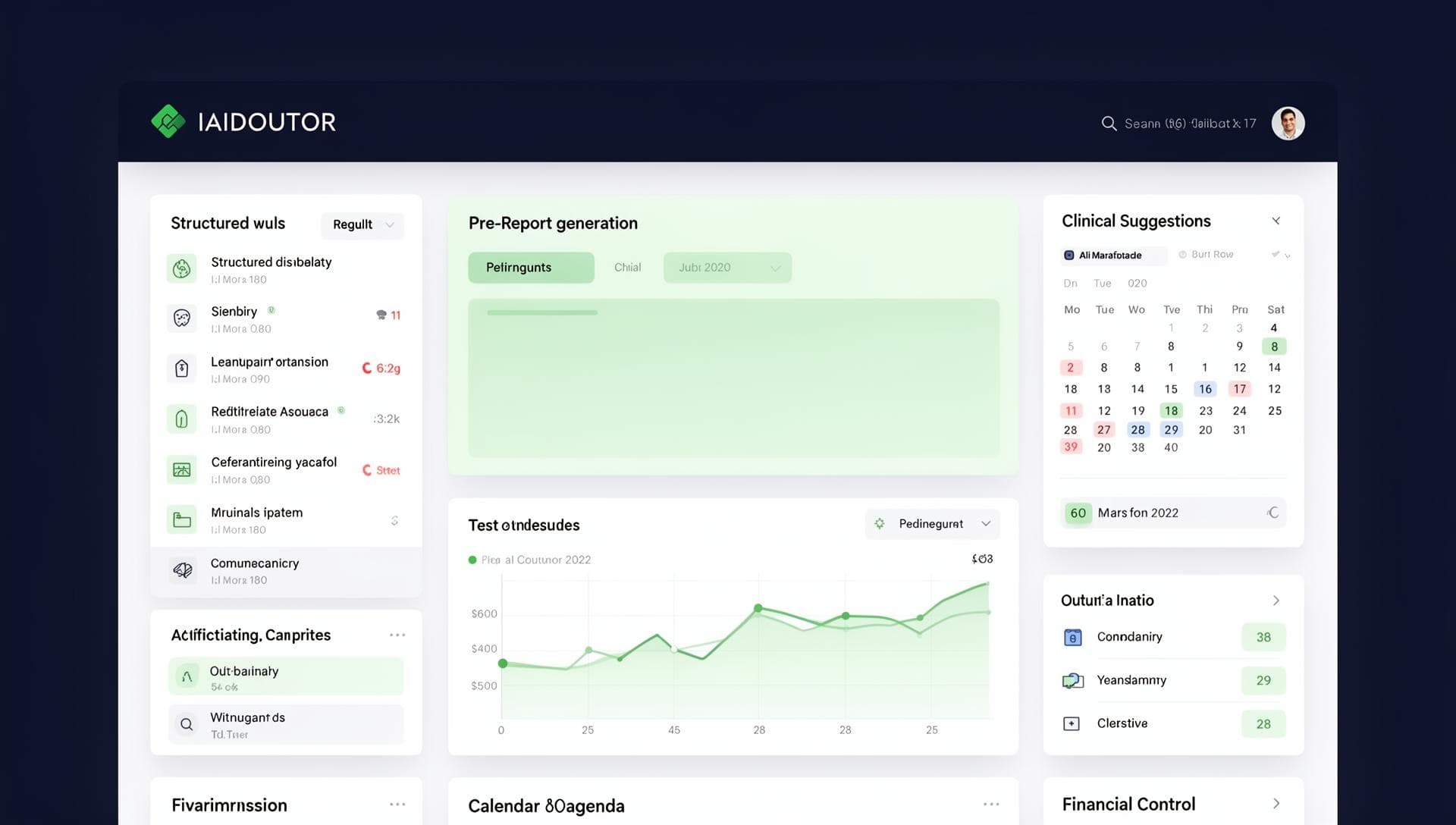This screenshot has width=1456, height=825.
Task: Toggle the Ali Marafotade filter chip
Action: click(x=1112, y=255)
